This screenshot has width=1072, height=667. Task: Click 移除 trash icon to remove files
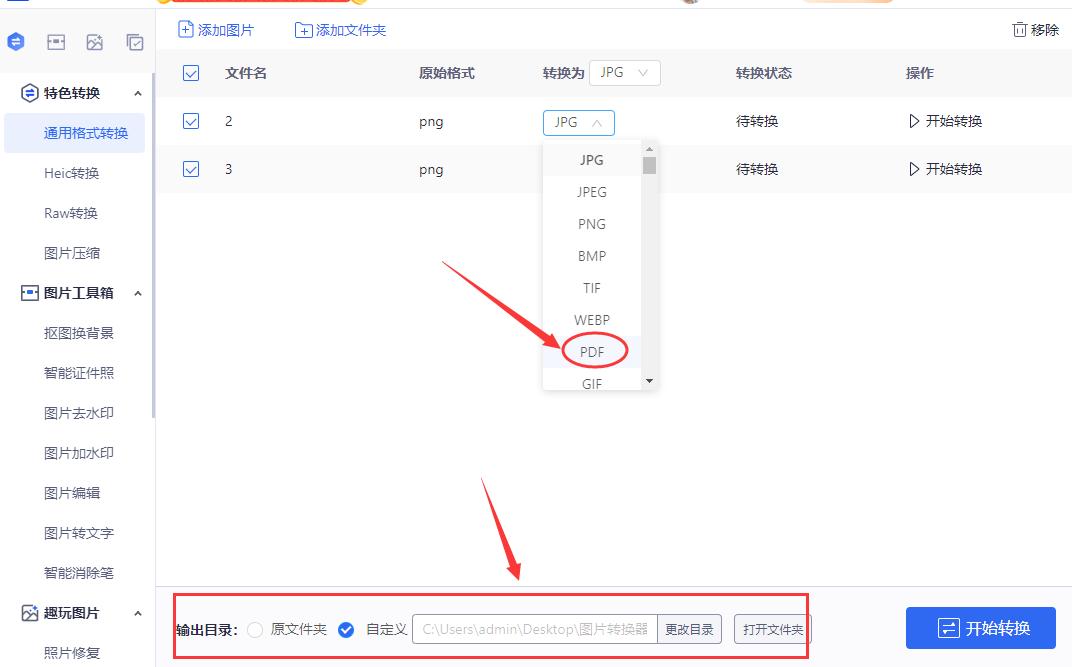(1035, 30)
